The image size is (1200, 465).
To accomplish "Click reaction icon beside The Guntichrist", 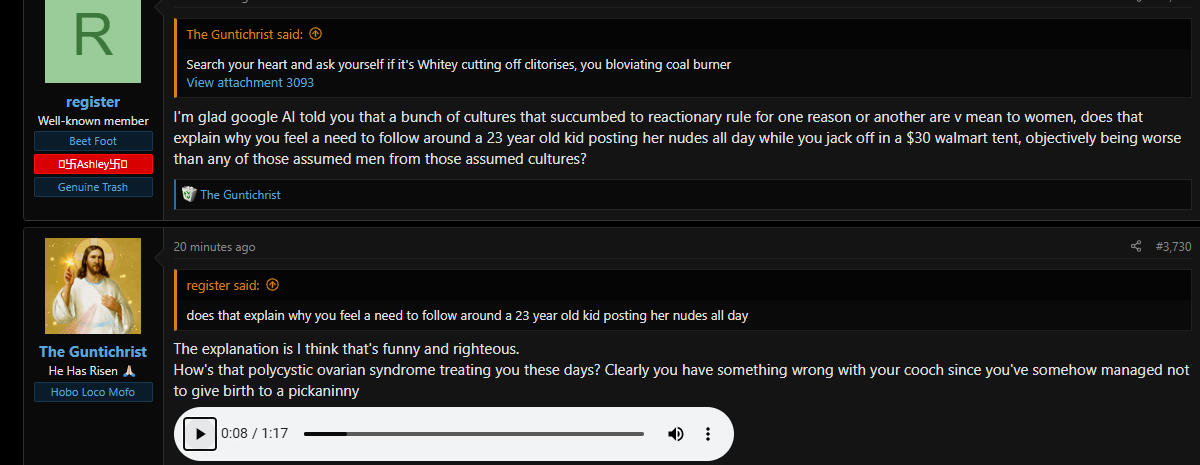I will 187,194.
